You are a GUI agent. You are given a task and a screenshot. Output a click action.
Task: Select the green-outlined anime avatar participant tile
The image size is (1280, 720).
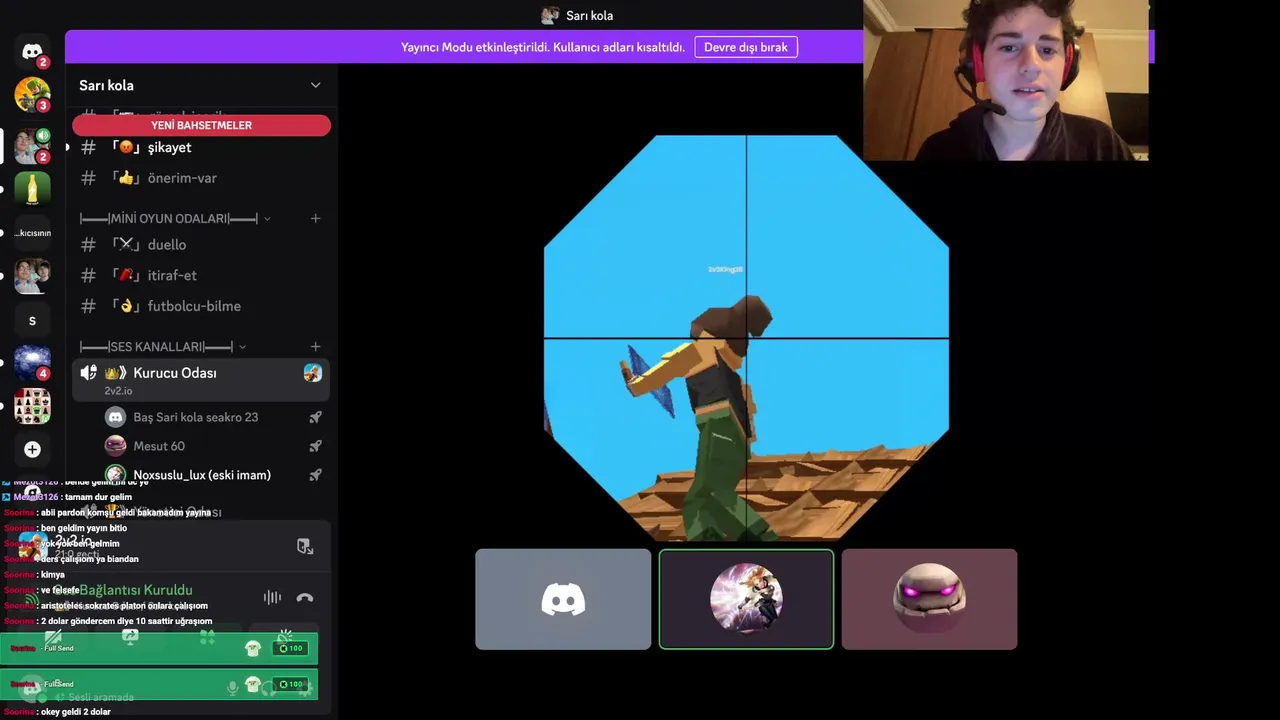click(x=746, y=599)
